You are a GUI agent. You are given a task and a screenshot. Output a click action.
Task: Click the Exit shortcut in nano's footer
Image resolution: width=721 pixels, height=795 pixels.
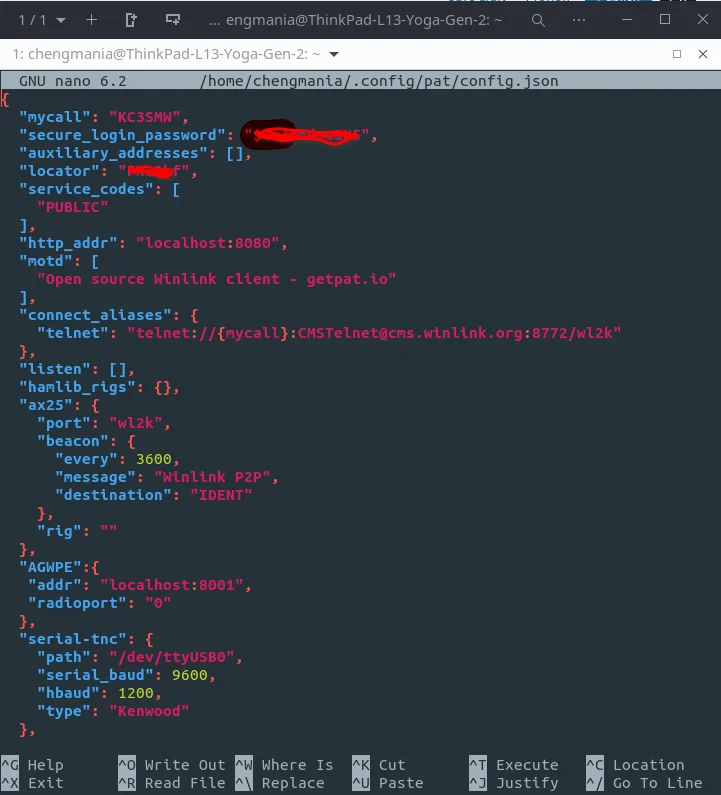point(45,783)
